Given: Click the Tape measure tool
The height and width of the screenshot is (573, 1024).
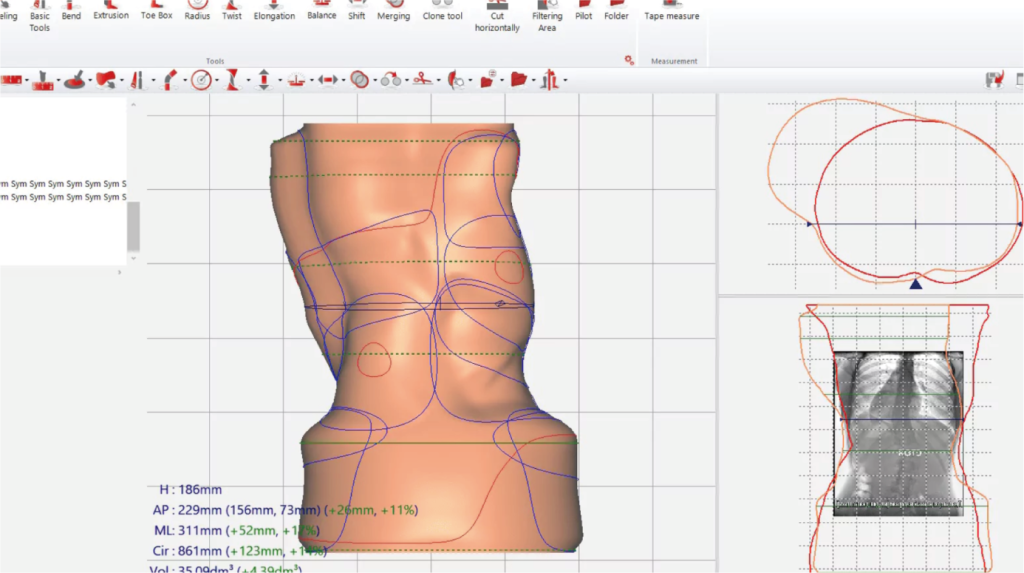Looking at the screenshot, I should pyautogui.click(x=671, y=11).
